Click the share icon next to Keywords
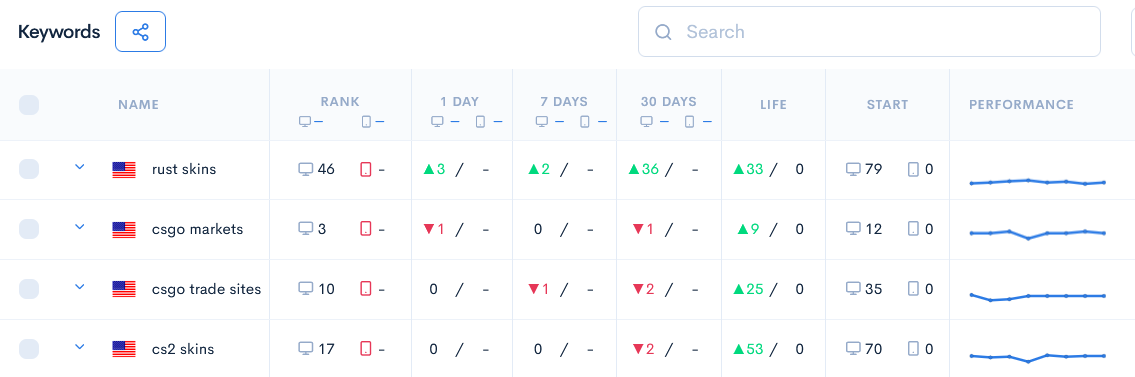This screenshot has height=377, width=1135. pos(140,32)
